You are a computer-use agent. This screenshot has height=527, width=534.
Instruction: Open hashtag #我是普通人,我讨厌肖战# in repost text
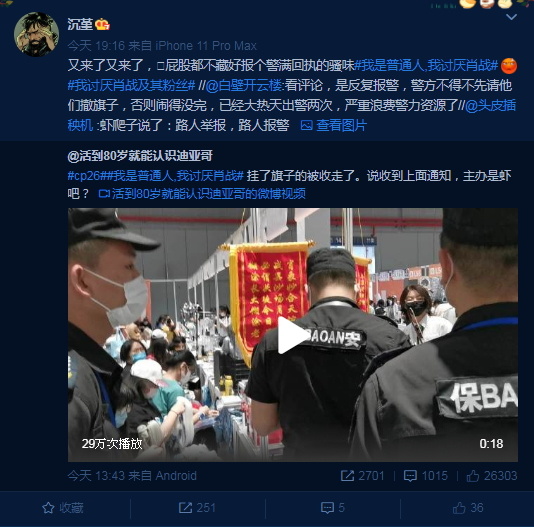[426, 65]
